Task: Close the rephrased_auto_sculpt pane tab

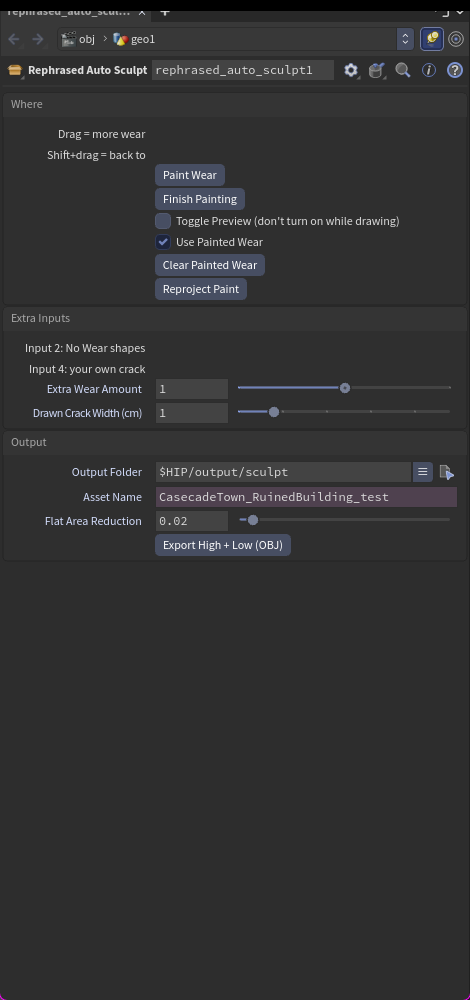Action: tap(142, 12)
